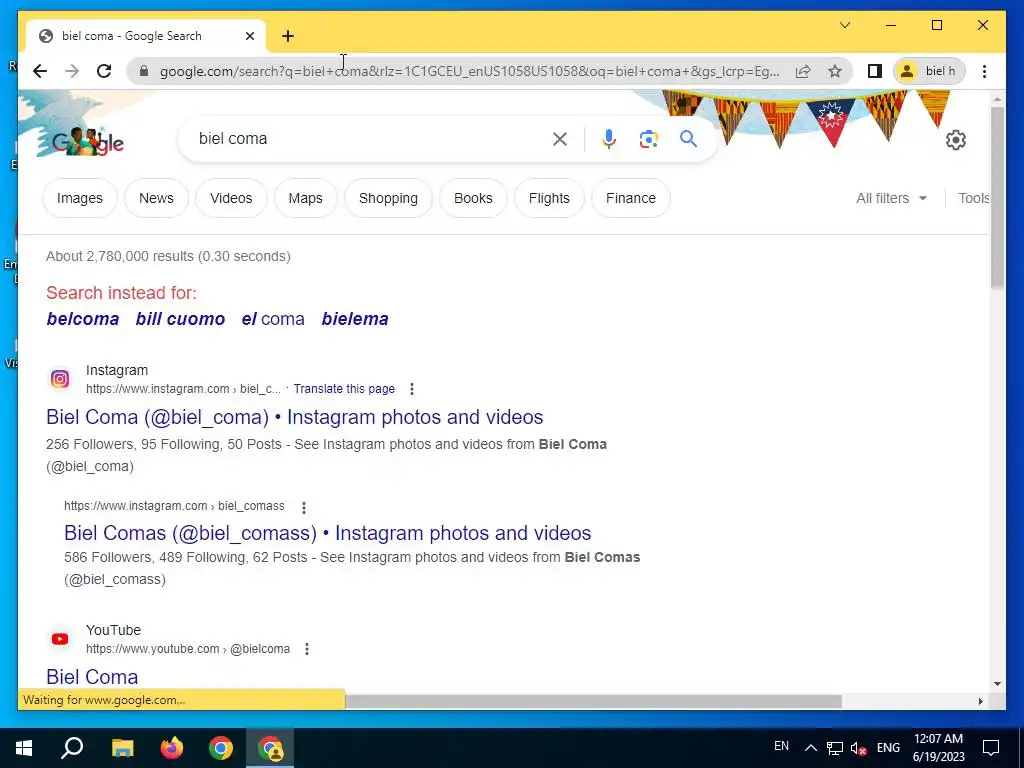Screen dimensions: 1024x768
Task: Click Translate this page link
Action: tap(344, 389)
